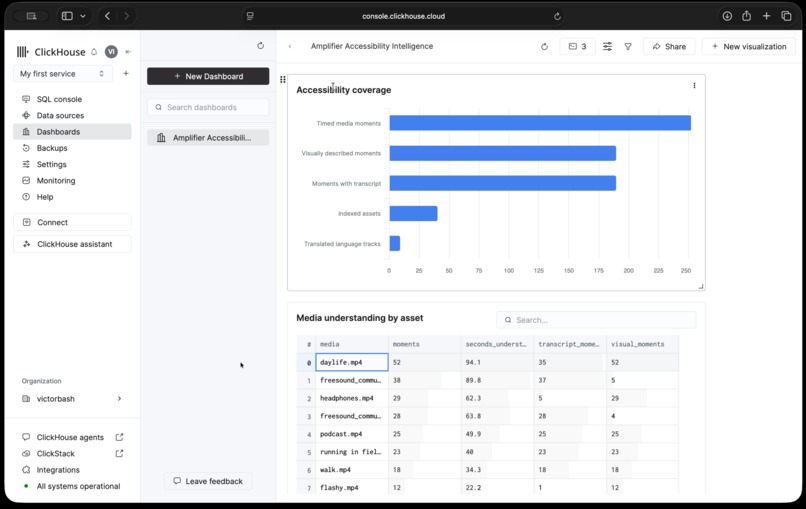Screen dimensions: 806x509
Task: Refresh the dashboards list
Action: pos(261,46)
